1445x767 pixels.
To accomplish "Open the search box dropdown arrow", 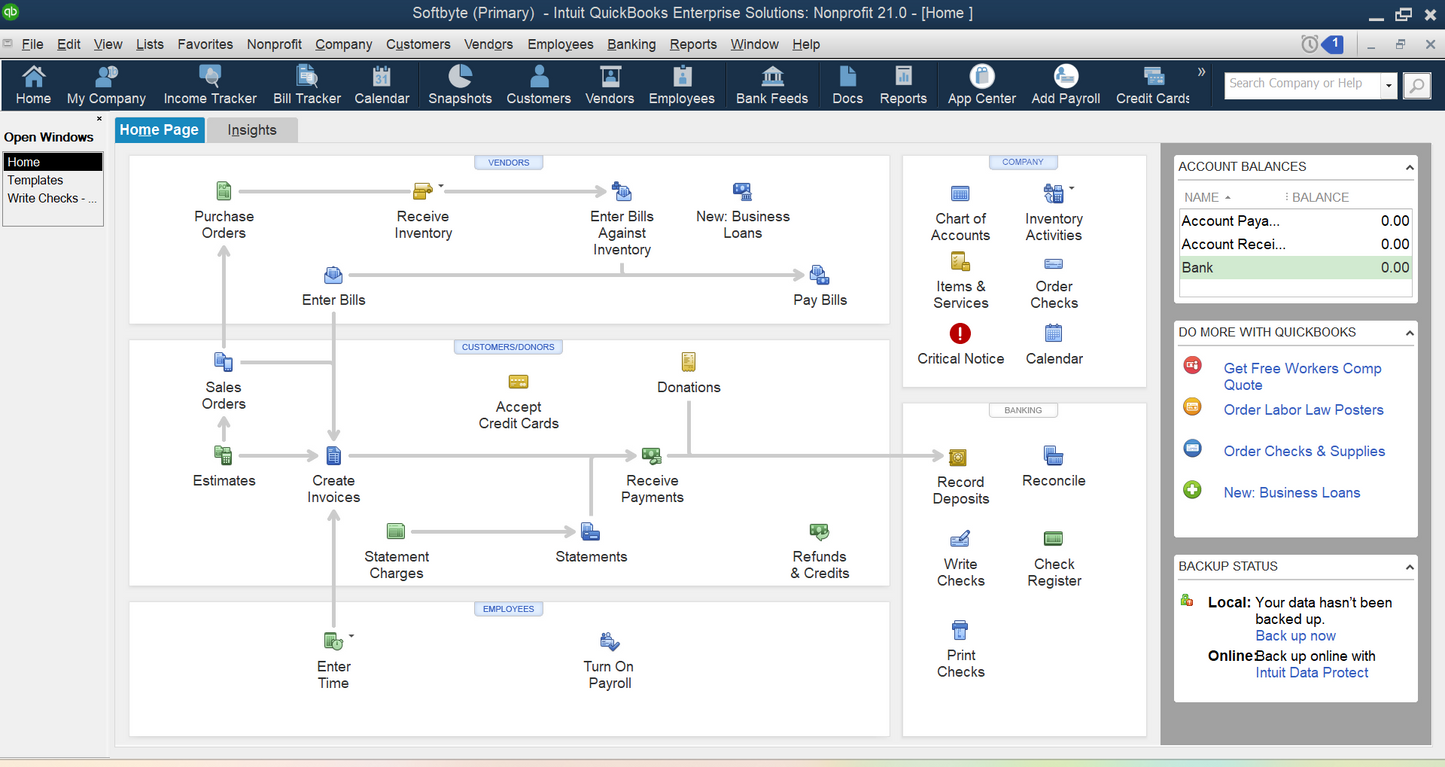I will pyautogui.click(x=1389, y=86).
